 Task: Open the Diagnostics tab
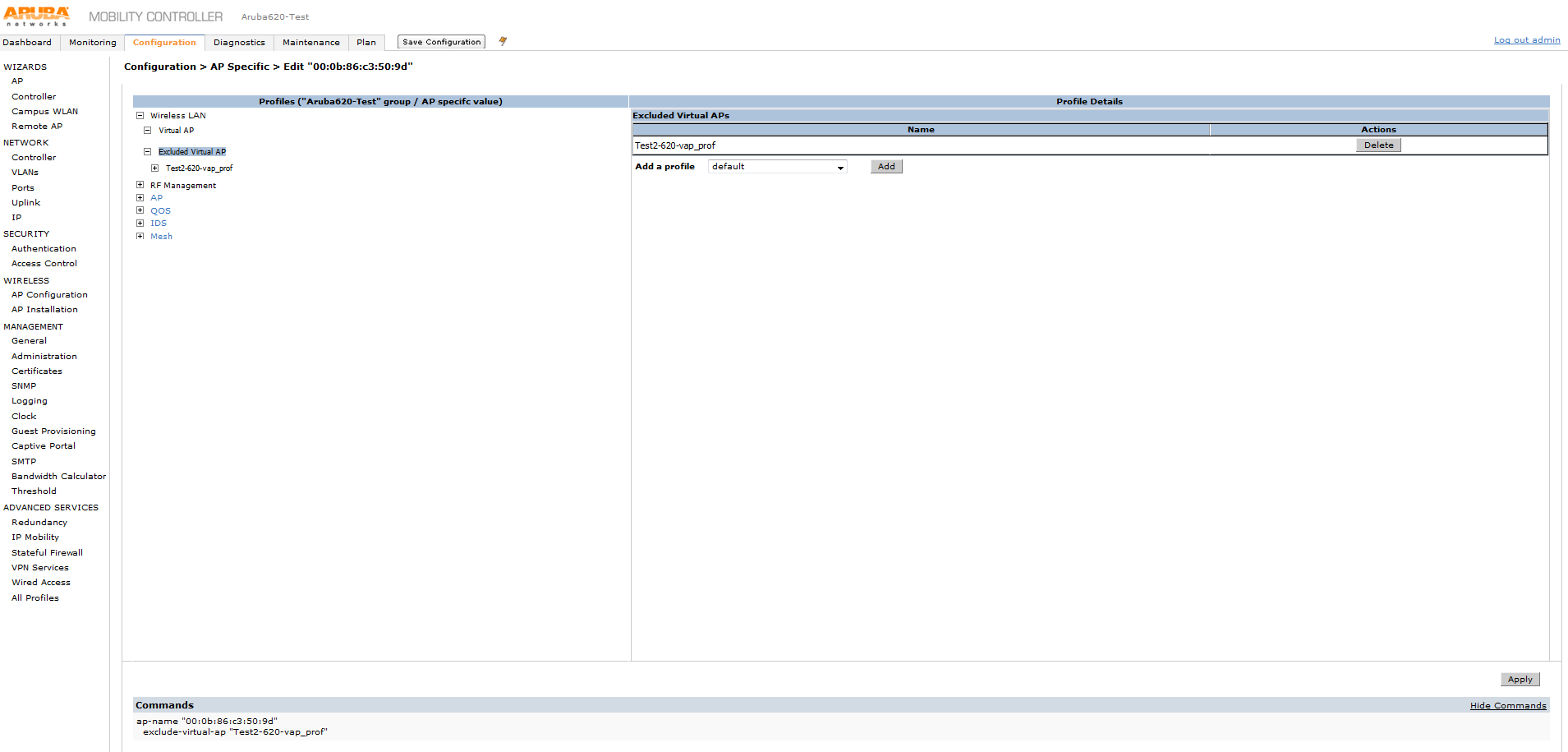[x=239, y=43]
